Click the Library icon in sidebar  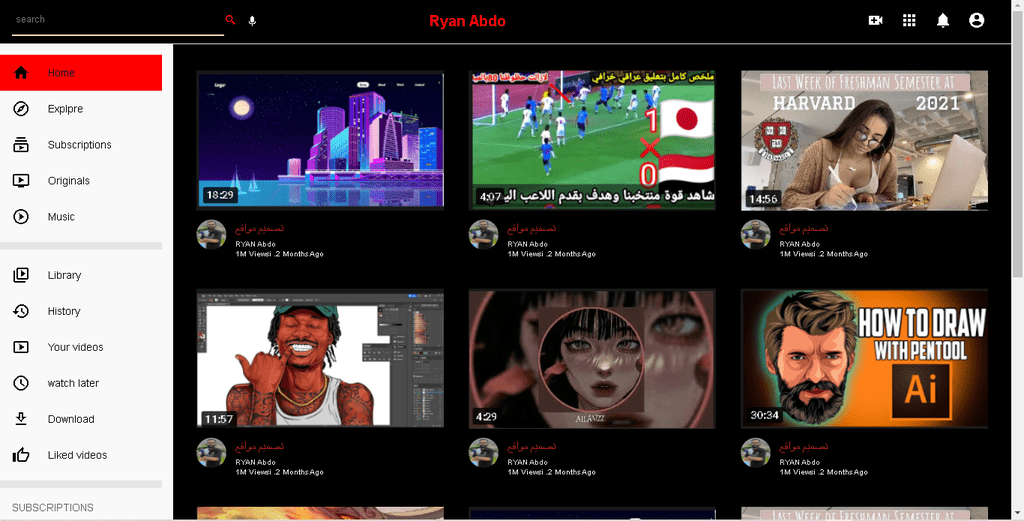coord(21,275)
